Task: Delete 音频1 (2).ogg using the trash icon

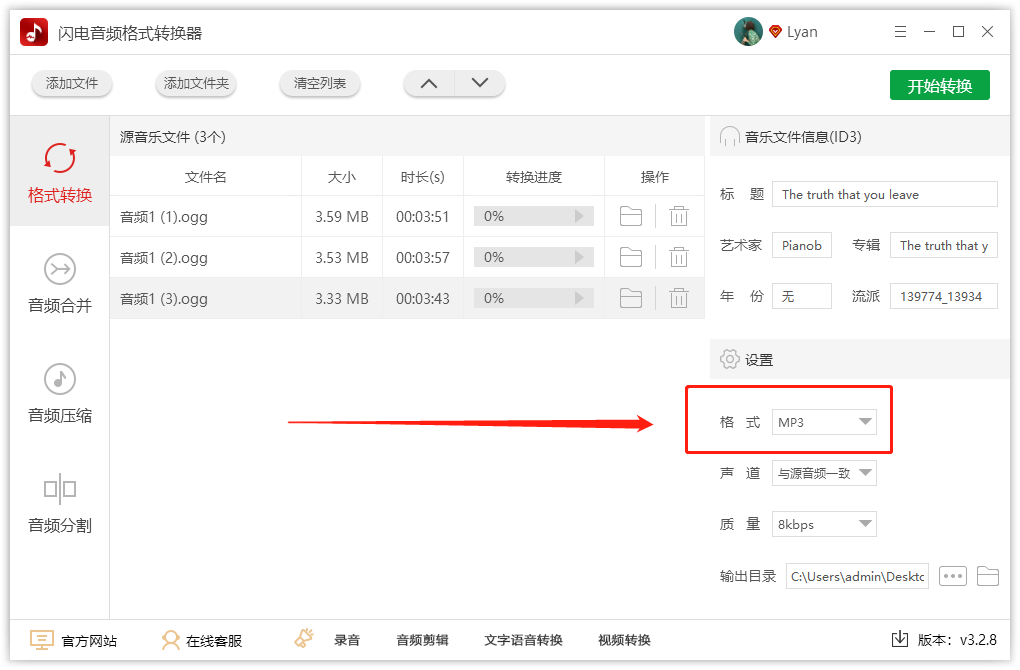Action: [x=678, y=257]
